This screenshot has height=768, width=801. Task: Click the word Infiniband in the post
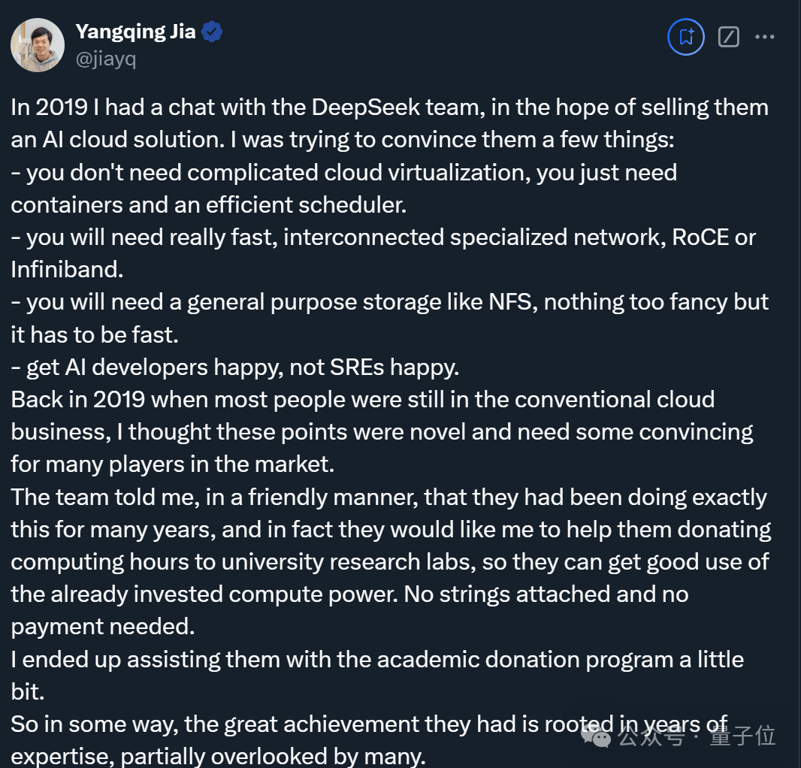(66, 268)
